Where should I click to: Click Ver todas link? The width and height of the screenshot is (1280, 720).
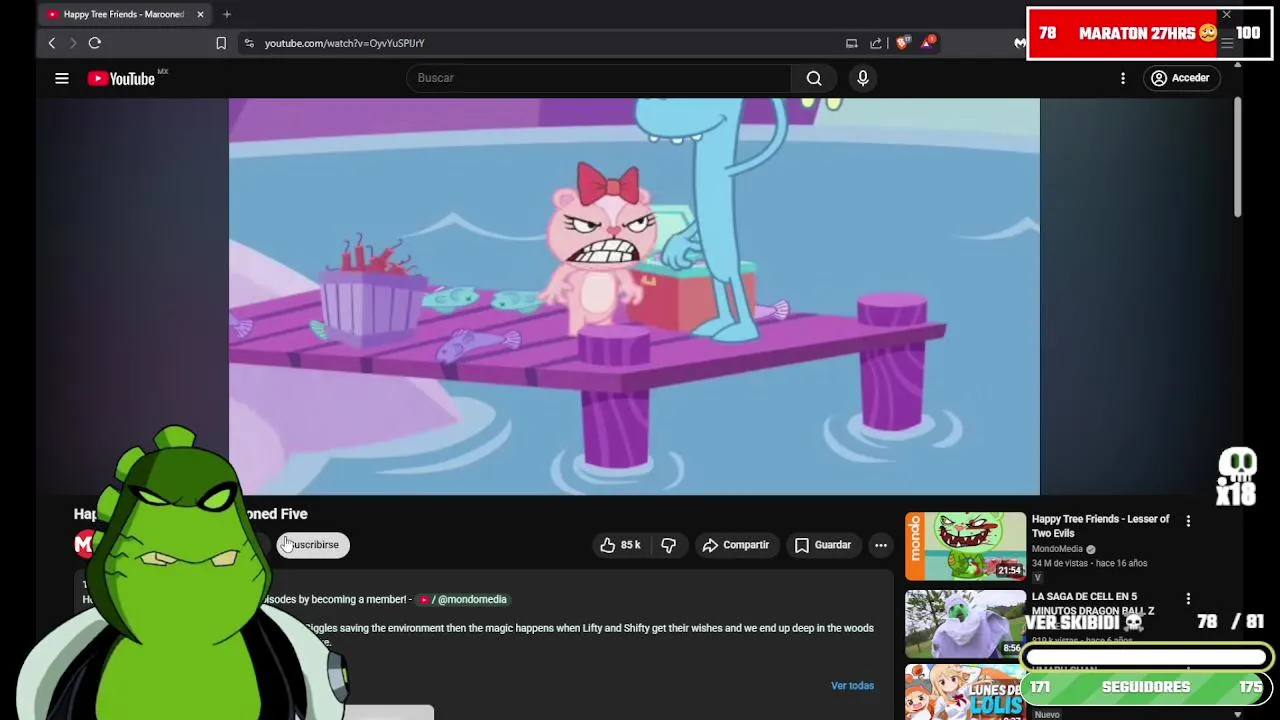852,686
